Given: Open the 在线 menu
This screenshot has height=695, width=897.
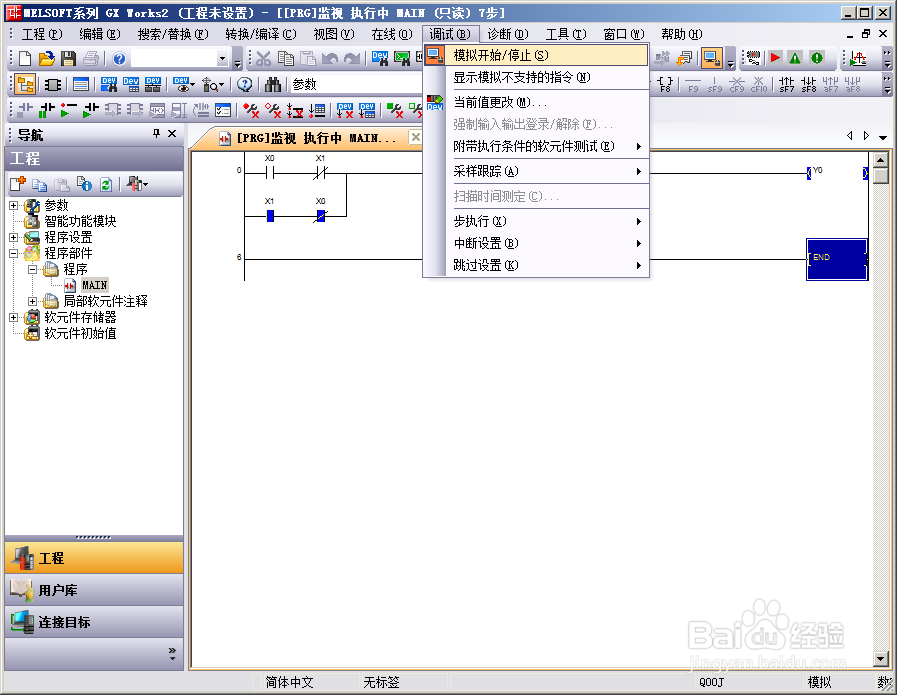Looking at the screenshot, I should click(392, 34).
